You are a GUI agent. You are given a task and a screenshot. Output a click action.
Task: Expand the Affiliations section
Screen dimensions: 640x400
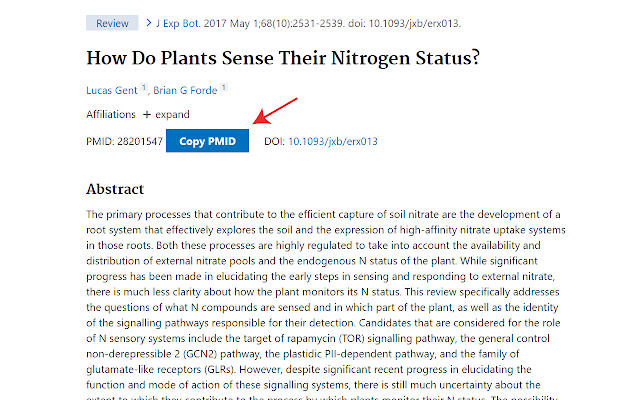pyautogui.click(x=172, y=114)
